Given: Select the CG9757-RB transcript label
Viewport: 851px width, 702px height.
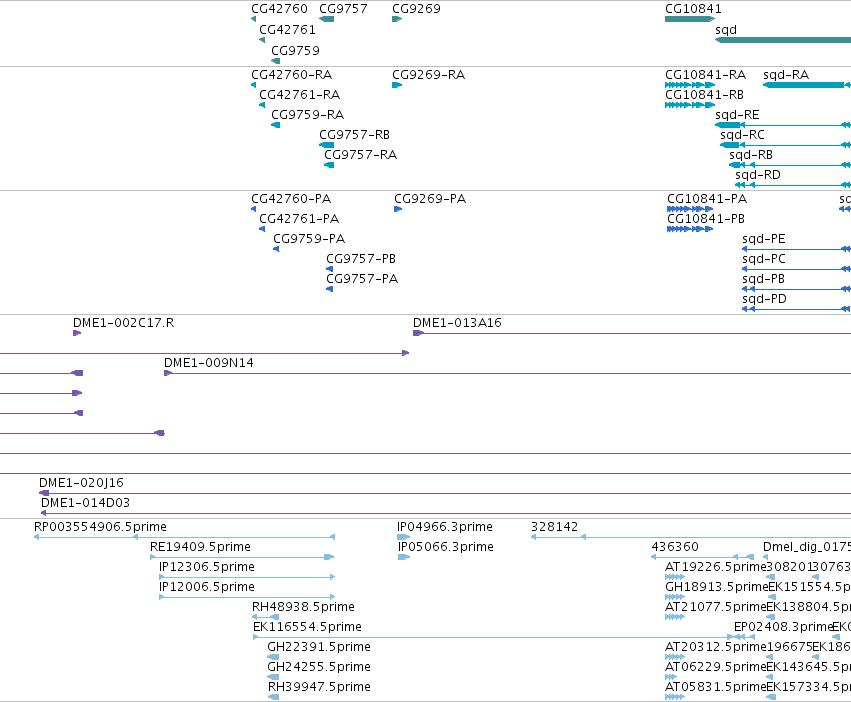Looking at the screenshot, I should [354, 135].
